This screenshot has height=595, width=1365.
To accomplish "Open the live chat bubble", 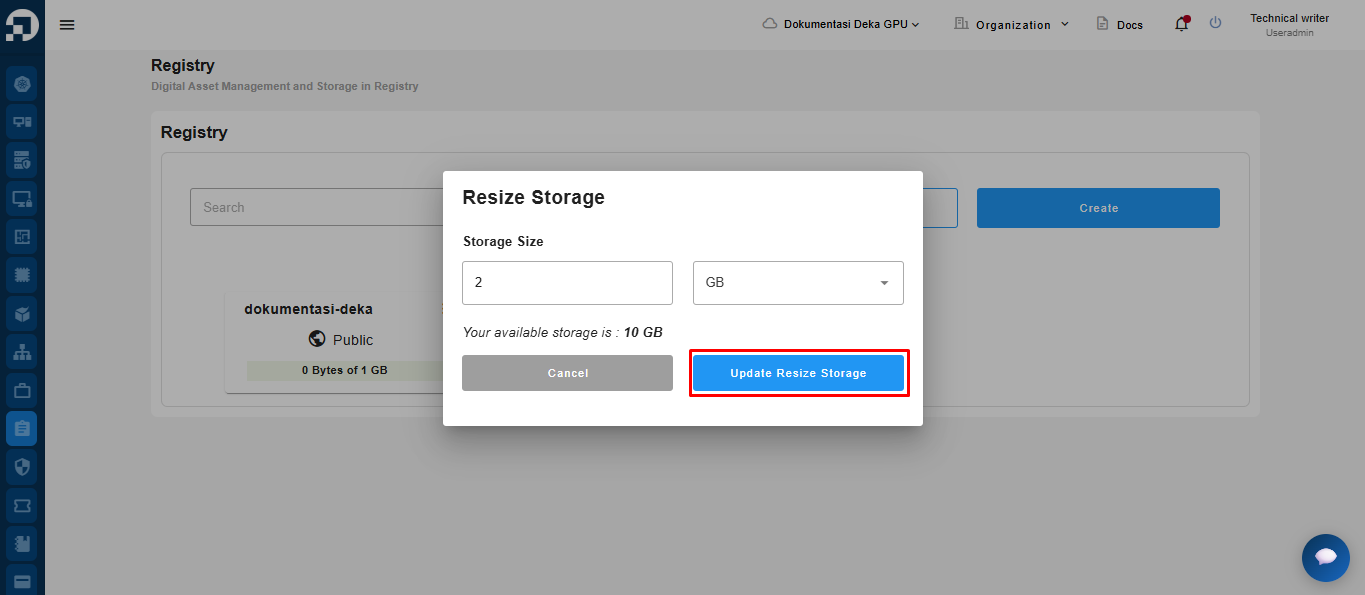I will [1325, 557].
